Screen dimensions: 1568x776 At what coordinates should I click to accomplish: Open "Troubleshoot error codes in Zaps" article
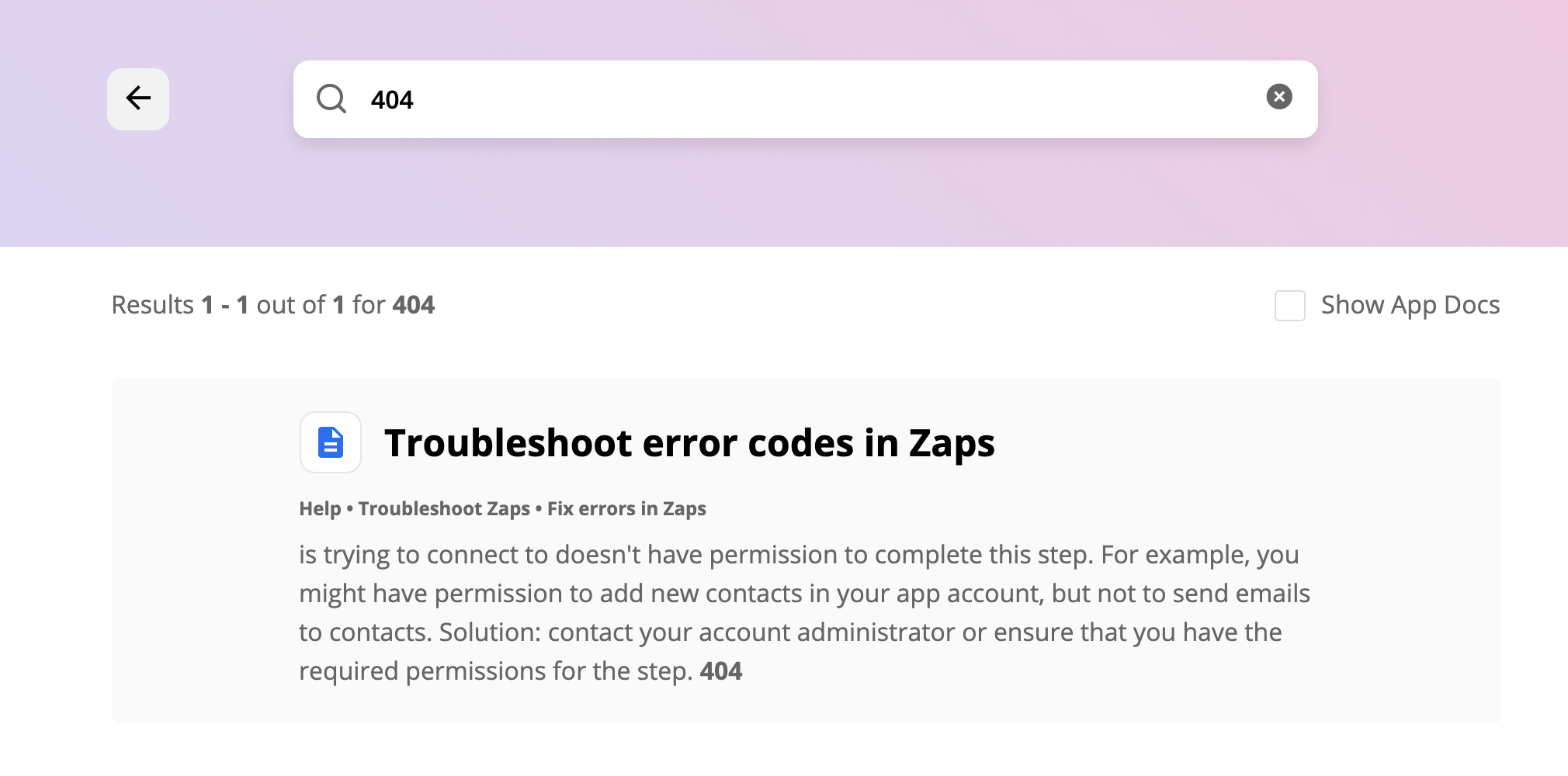[x=689, y=443]
